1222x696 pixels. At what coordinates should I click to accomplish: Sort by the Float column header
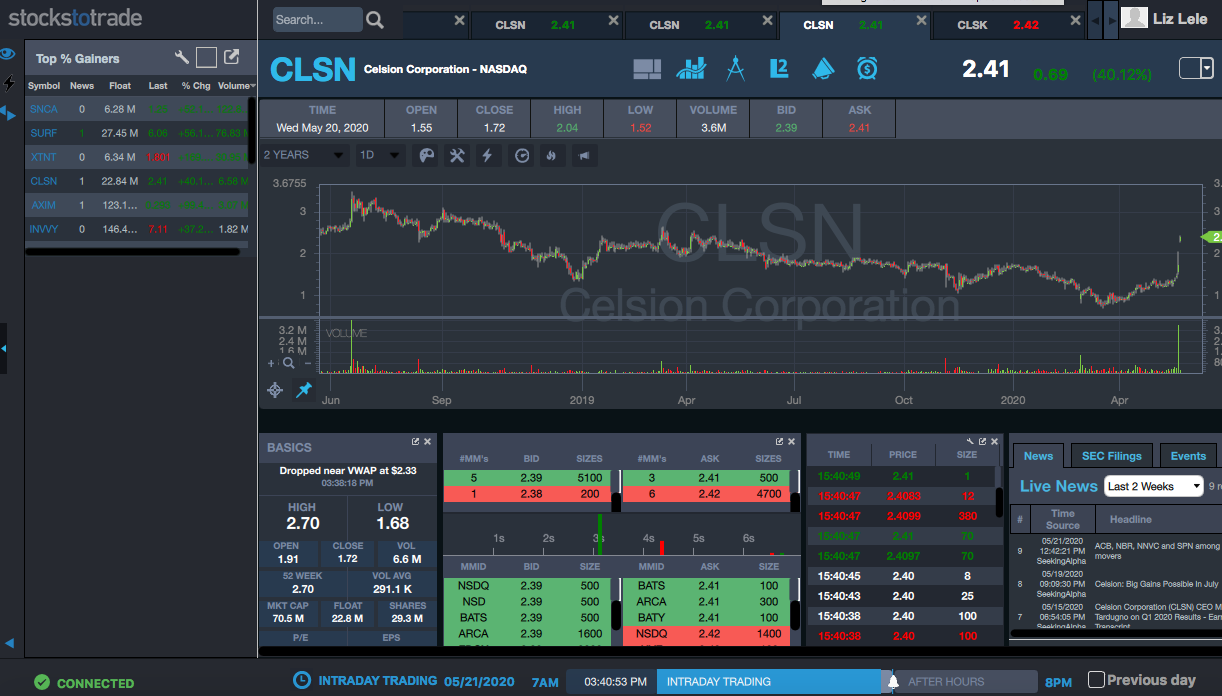pos(120,86)
